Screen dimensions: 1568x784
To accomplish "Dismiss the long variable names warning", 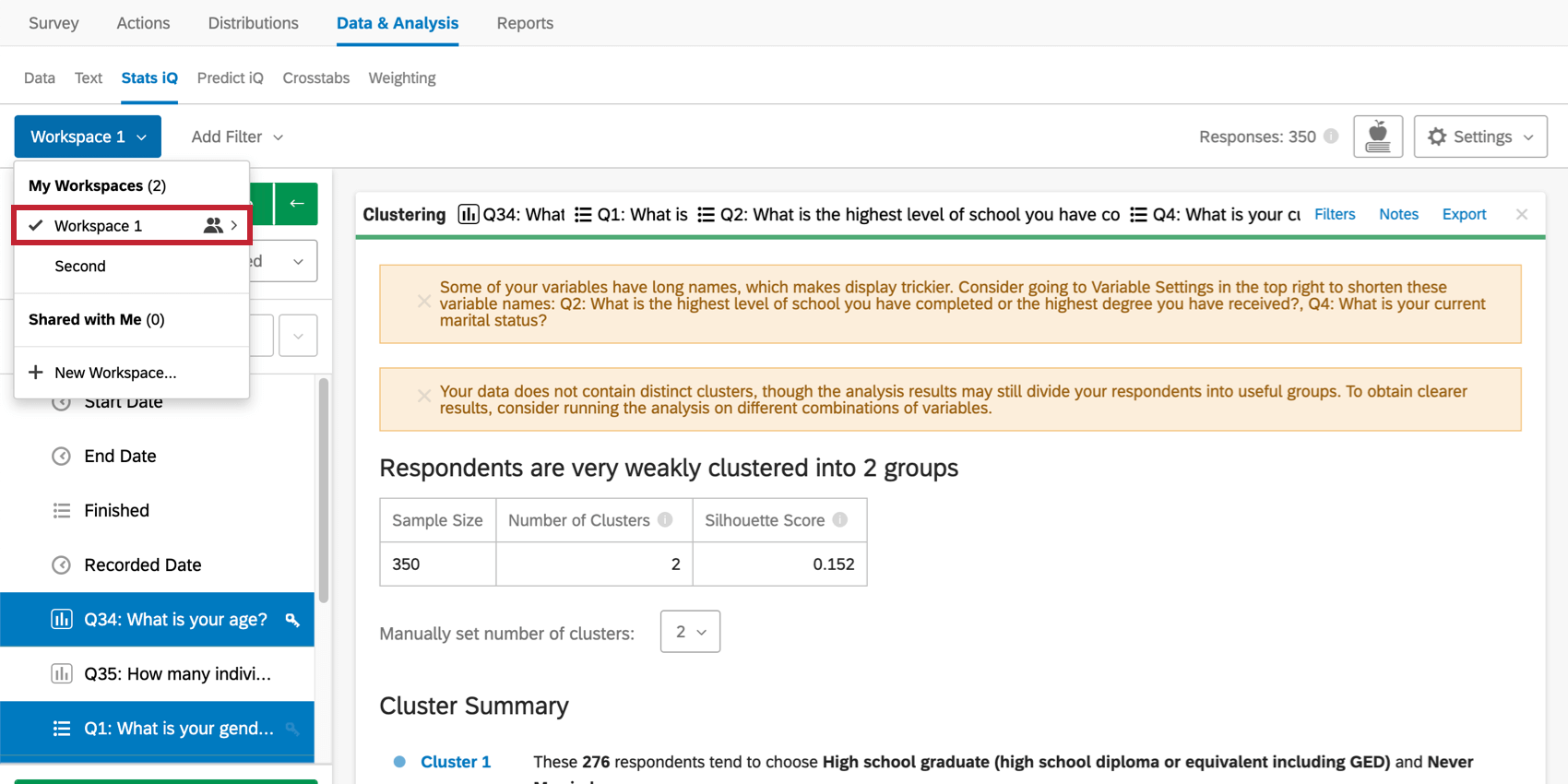I will tap(423, 301).
